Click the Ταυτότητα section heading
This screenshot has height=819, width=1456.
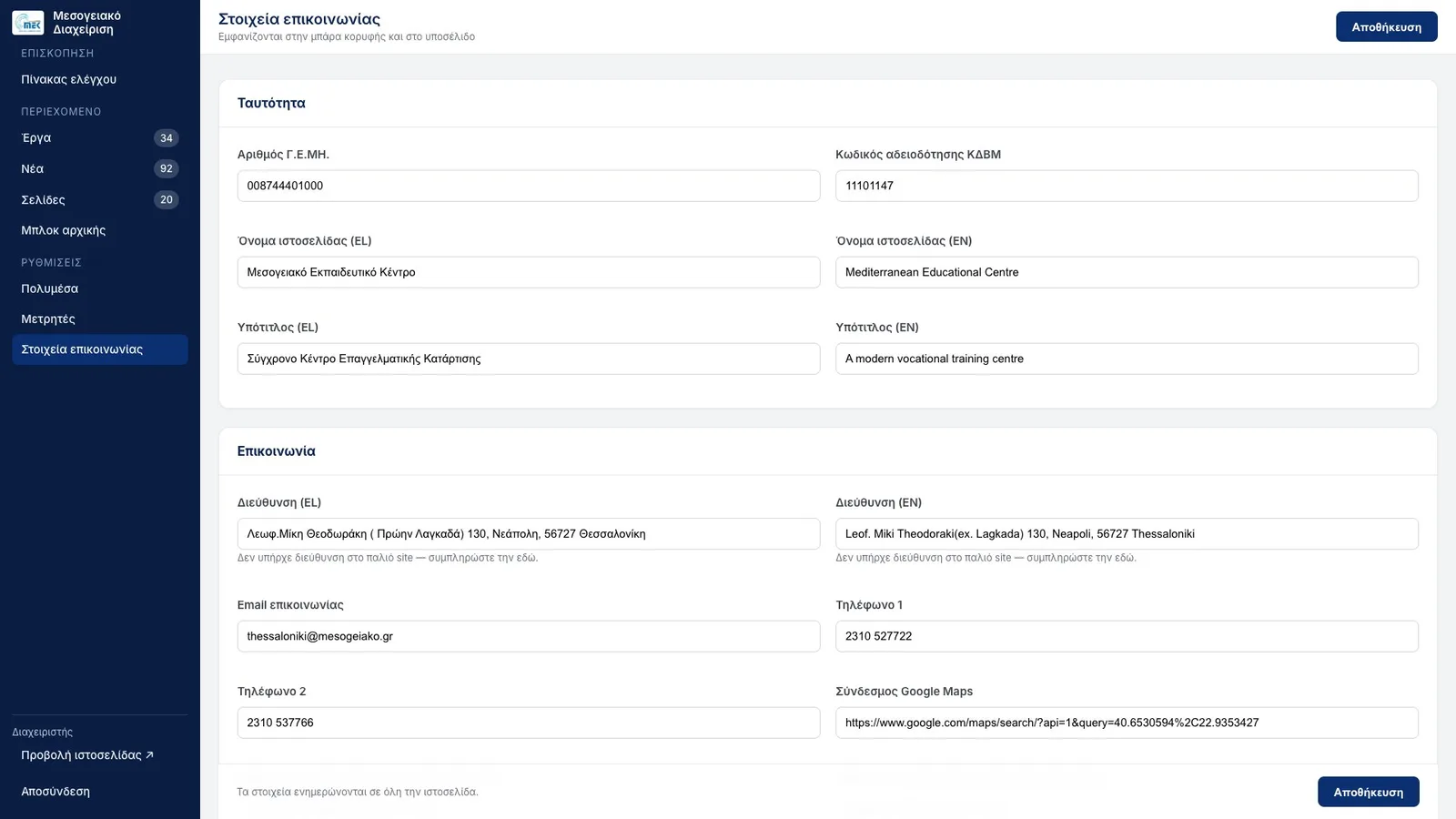pos(271,103)
